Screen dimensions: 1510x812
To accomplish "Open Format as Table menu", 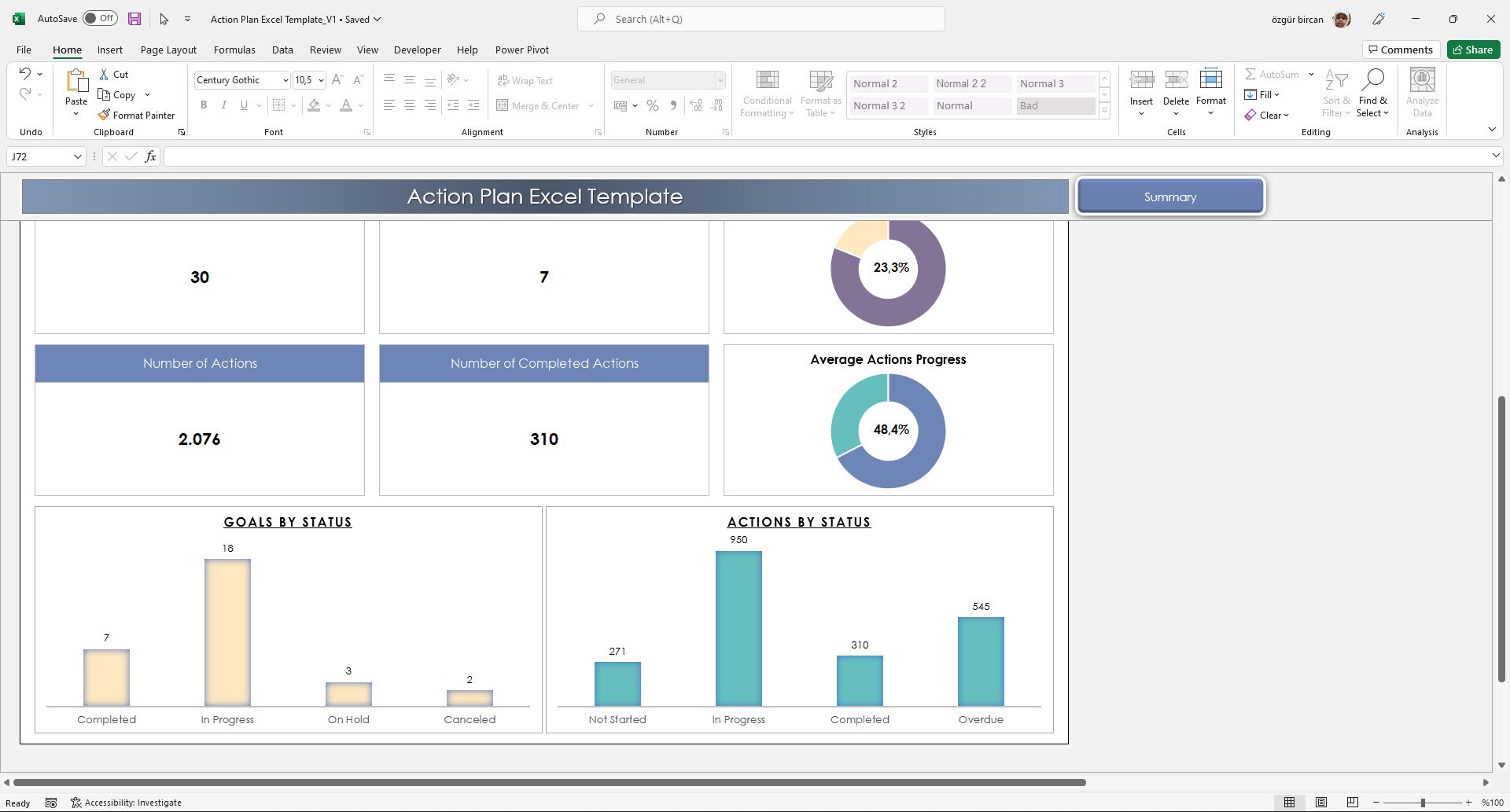I will coord(821,94).
